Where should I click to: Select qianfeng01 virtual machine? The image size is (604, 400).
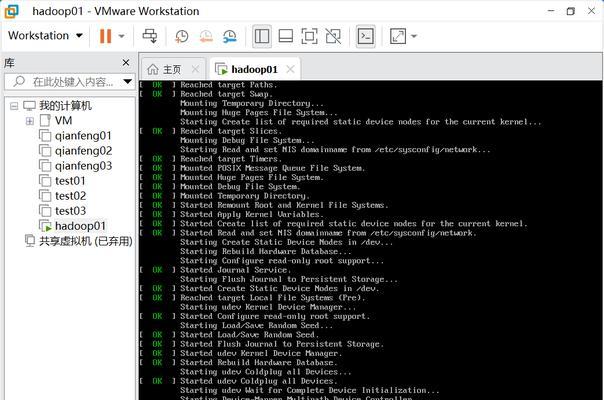click(x=83, y=136)
